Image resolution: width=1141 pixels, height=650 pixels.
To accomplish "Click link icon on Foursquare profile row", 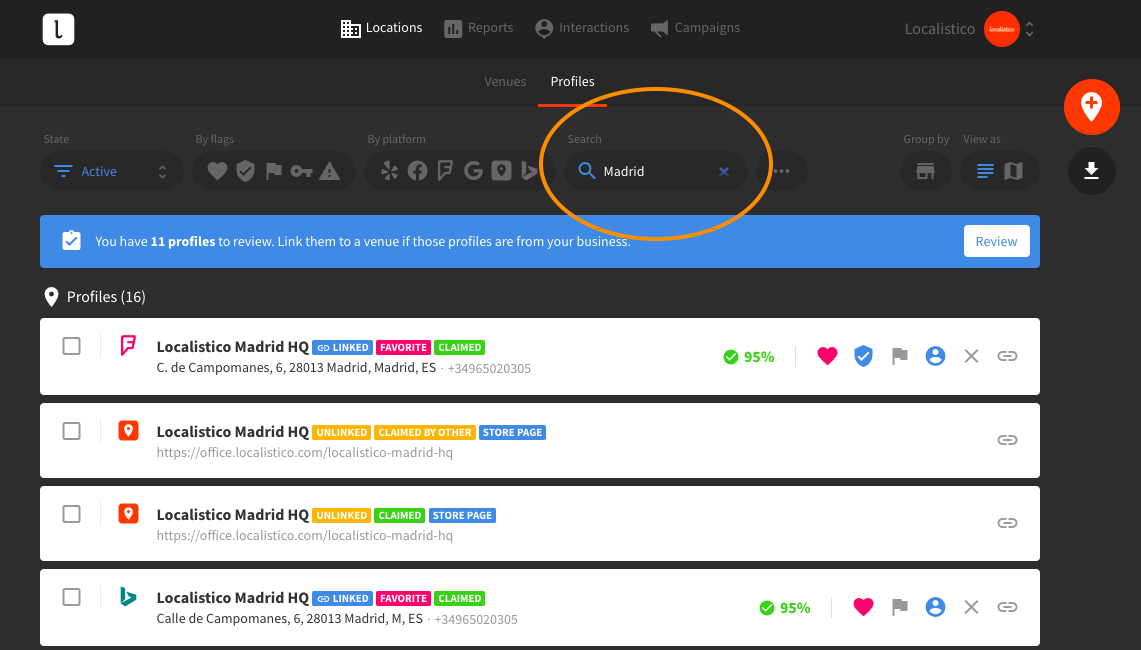I will click(x=1007, y=356).
